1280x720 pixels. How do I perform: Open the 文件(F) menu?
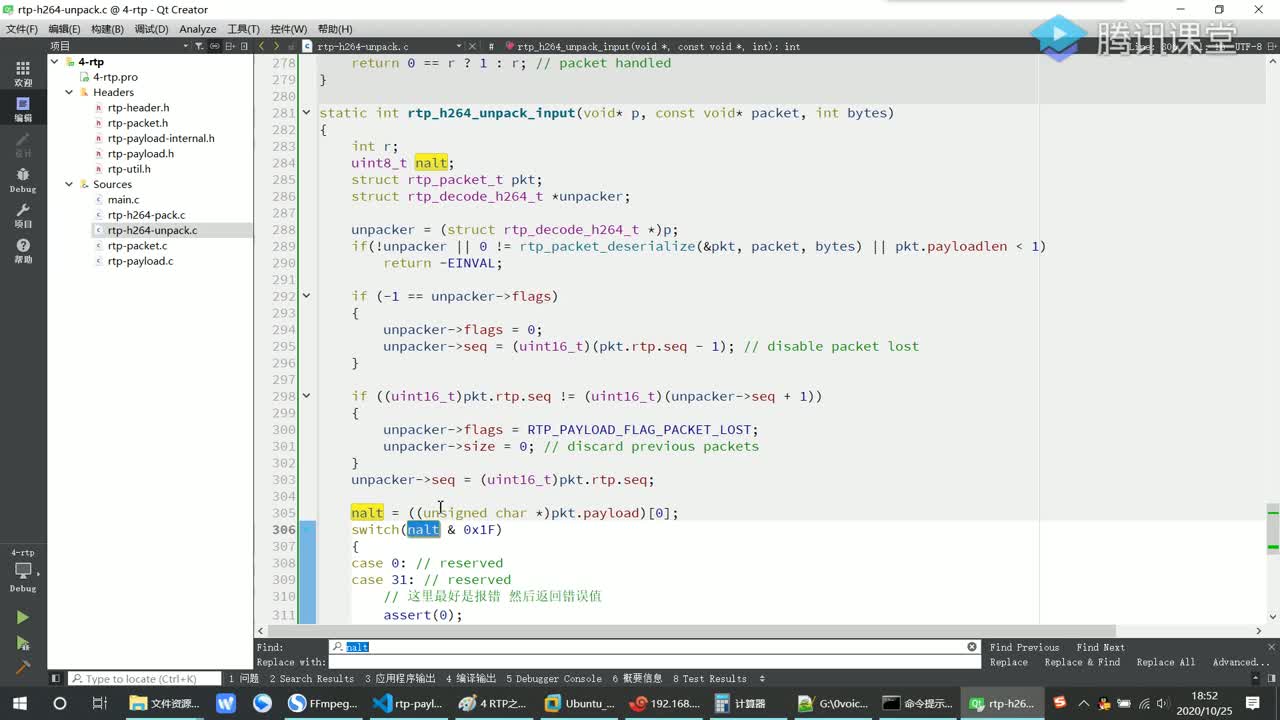point(22,29)
